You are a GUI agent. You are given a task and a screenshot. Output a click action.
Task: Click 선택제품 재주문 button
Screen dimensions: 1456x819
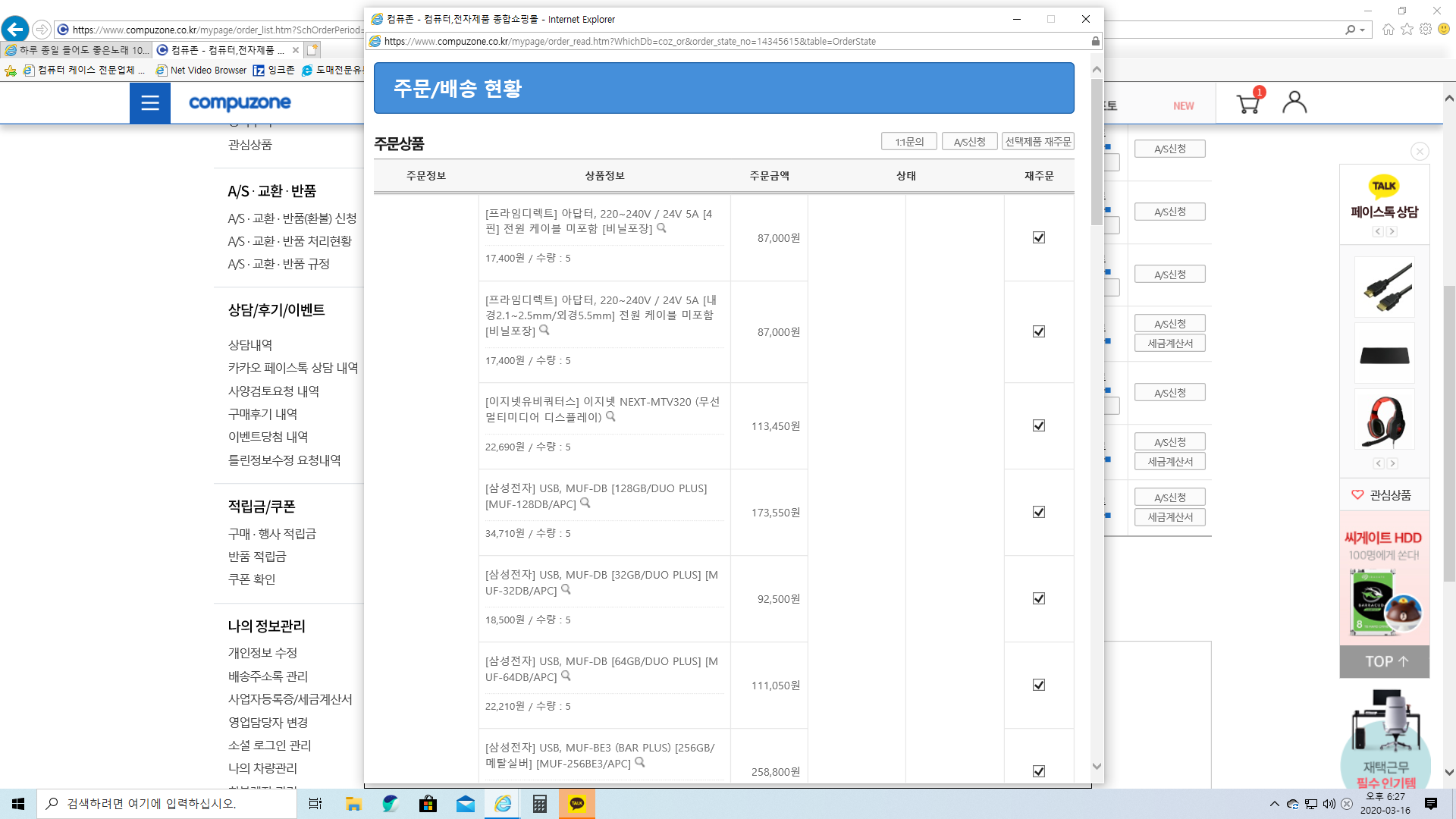click(x=1038, y=141)
